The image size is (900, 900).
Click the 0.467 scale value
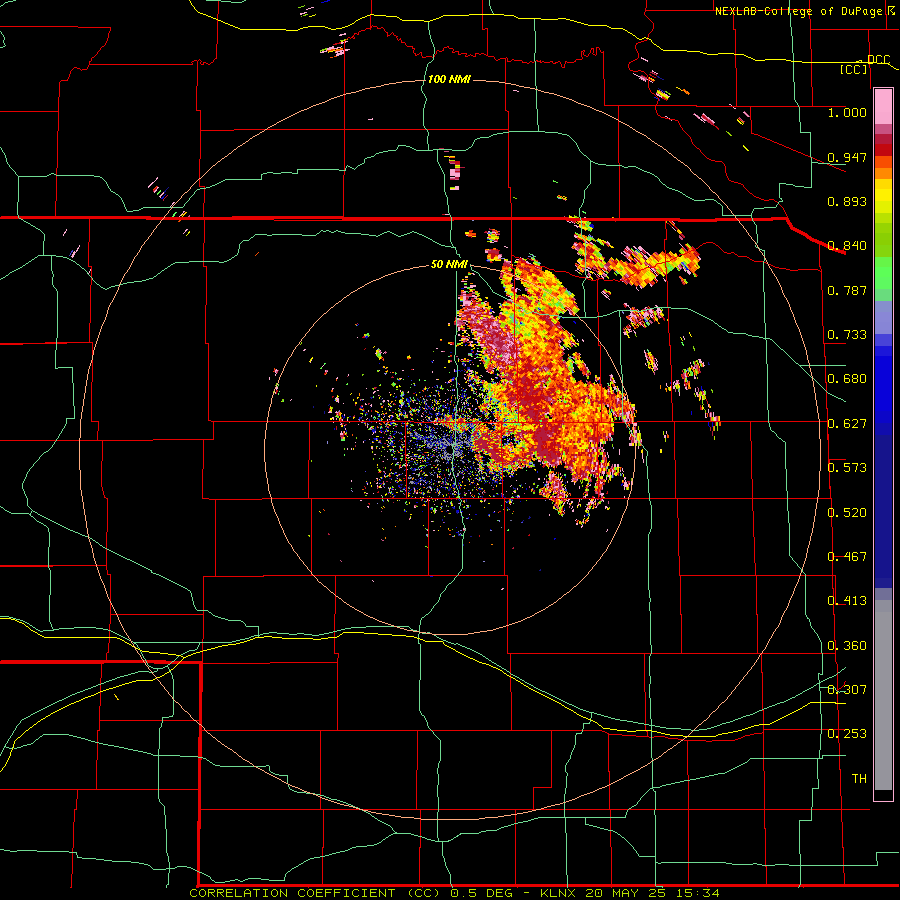point(847,557)
